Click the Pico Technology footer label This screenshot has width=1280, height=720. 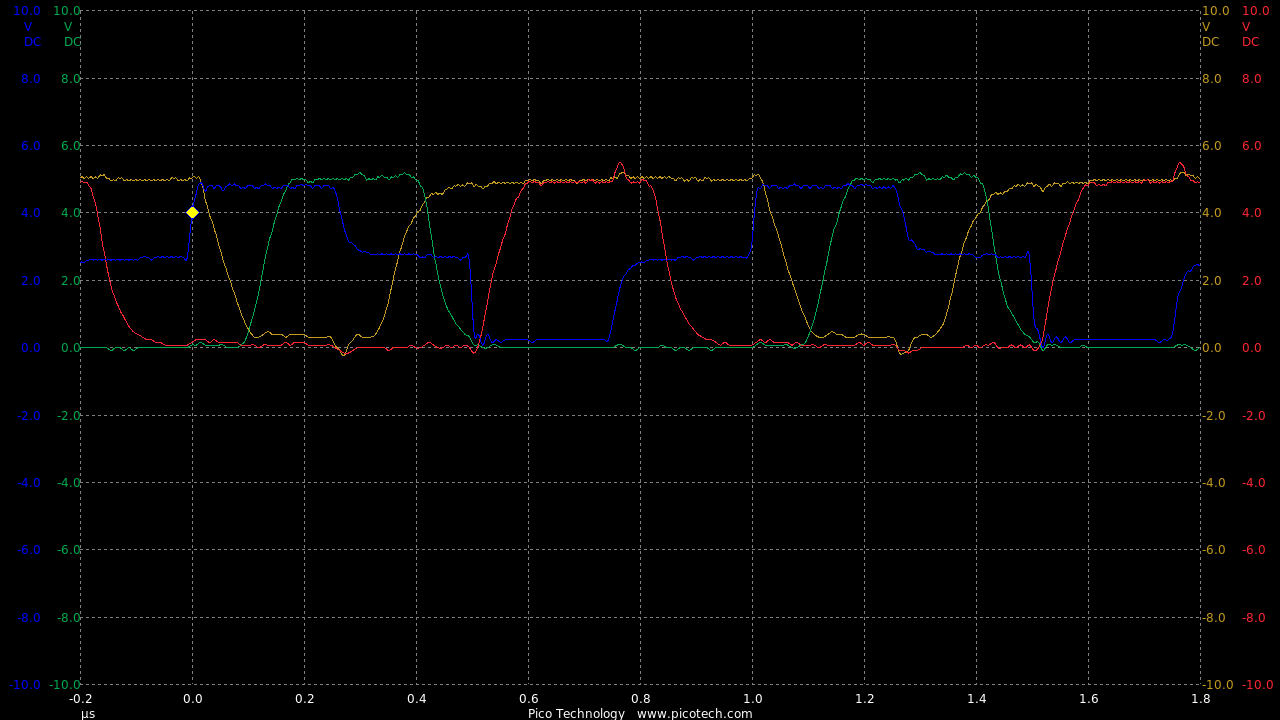(576, 713)
